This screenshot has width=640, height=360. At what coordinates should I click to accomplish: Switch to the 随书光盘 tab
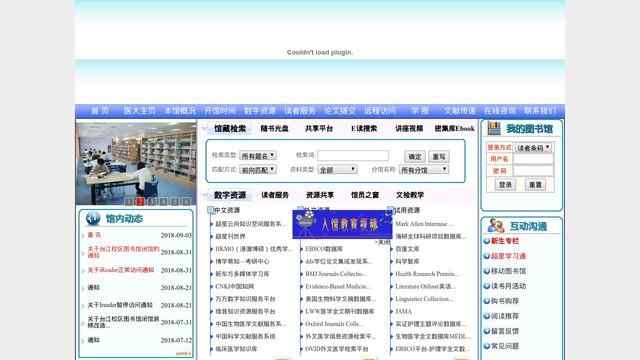(x=274, y=129)
